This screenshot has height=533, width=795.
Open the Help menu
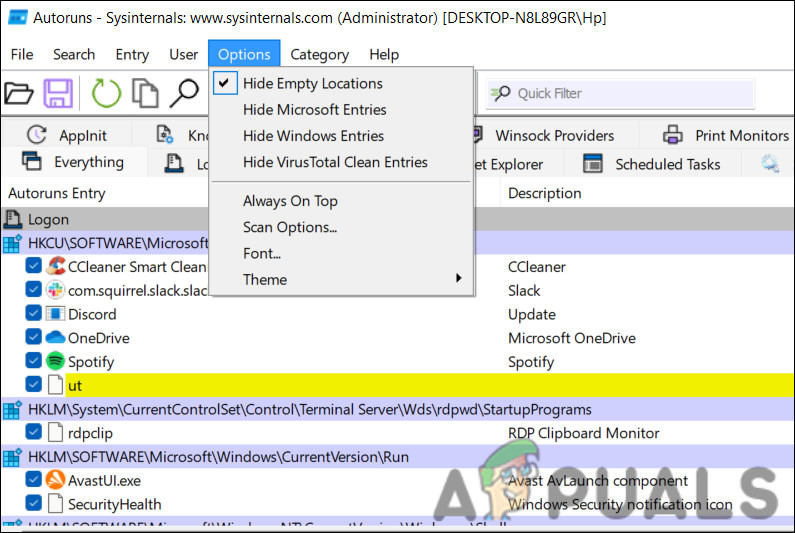pos(384,54)
